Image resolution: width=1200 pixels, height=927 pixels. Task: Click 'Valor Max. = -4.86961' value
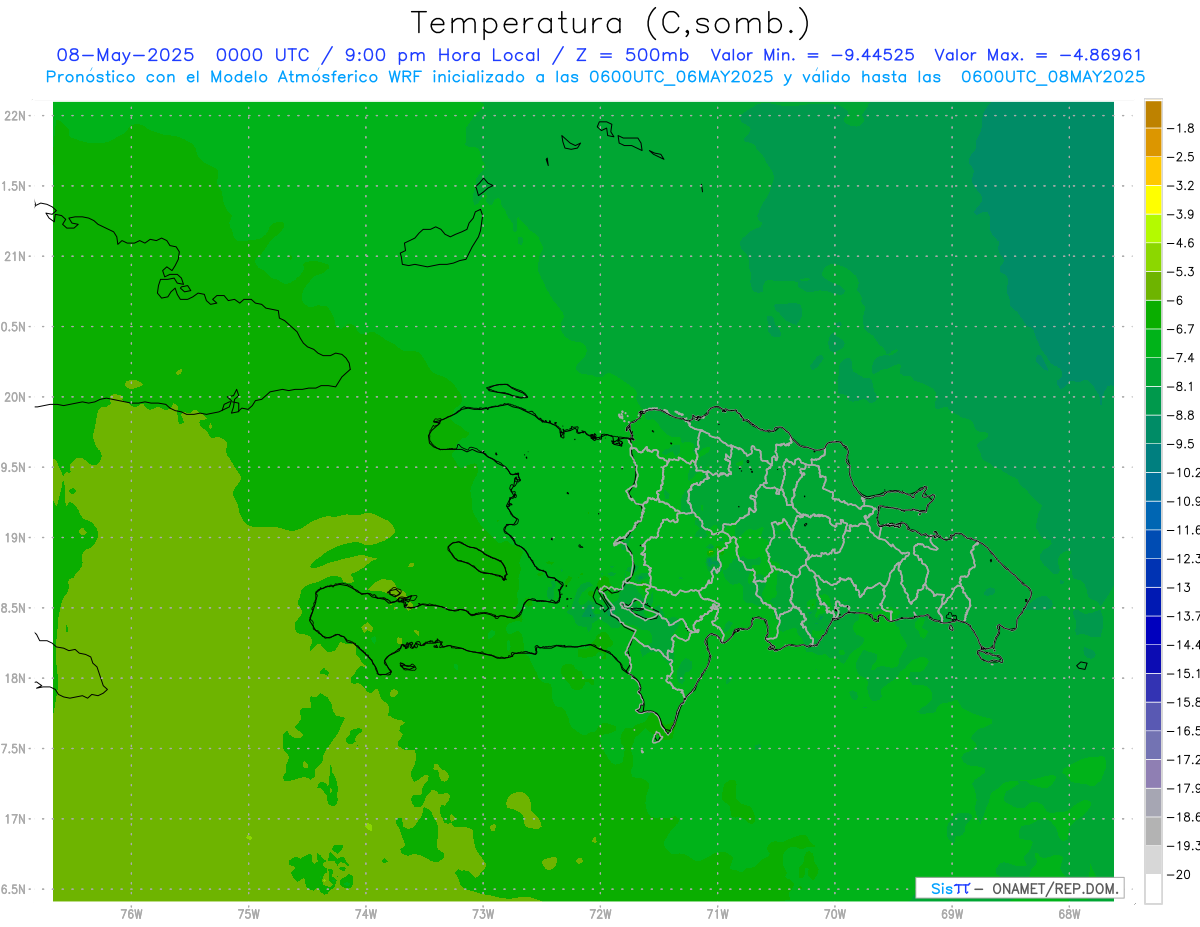click(1038, 55)
